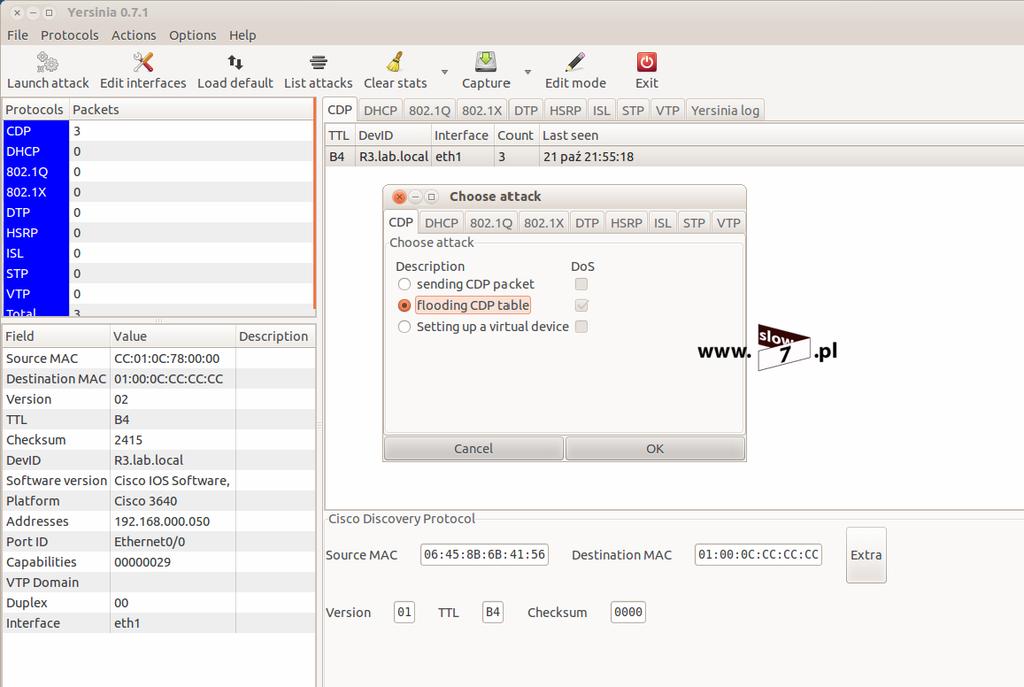Click the red Exit power icon

[x=647, y=62]
